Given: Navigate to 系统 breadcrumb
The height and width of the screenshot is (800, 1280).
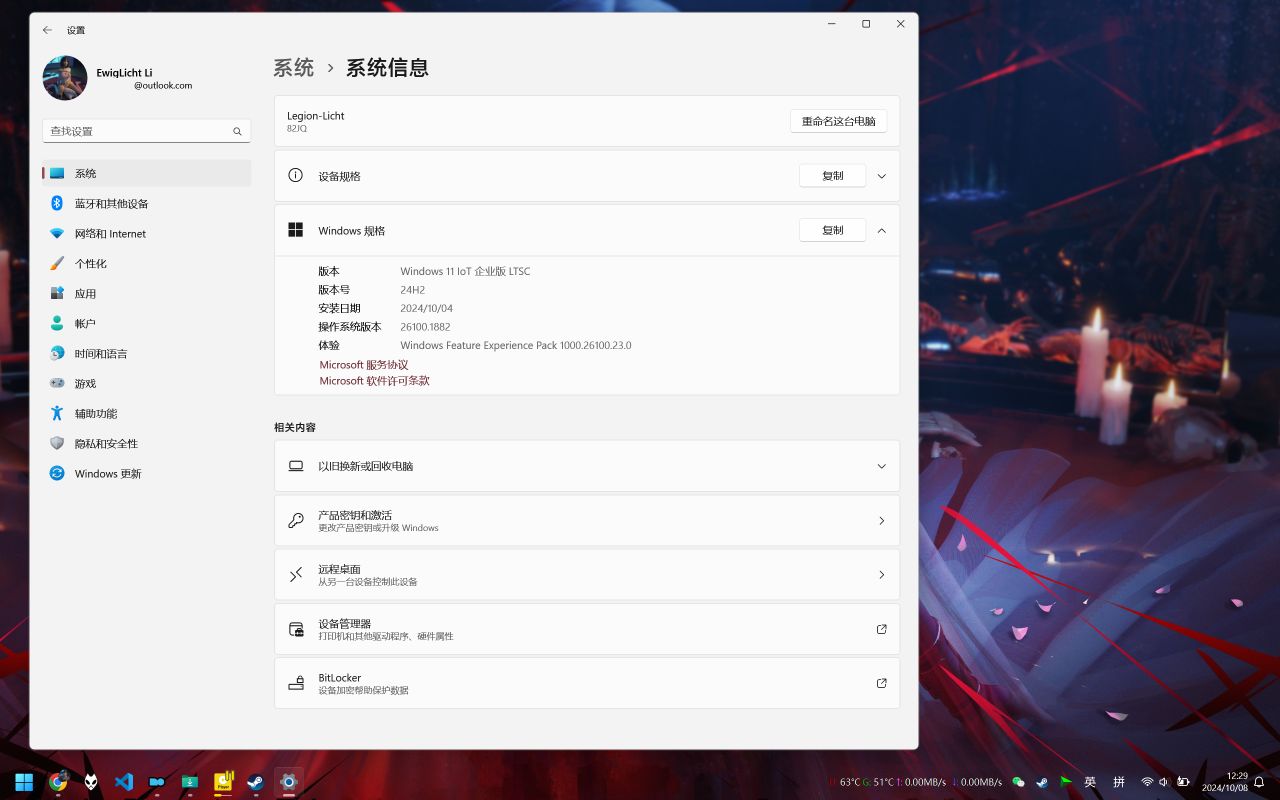Looking at the screenshot, I should click(294, 68).
